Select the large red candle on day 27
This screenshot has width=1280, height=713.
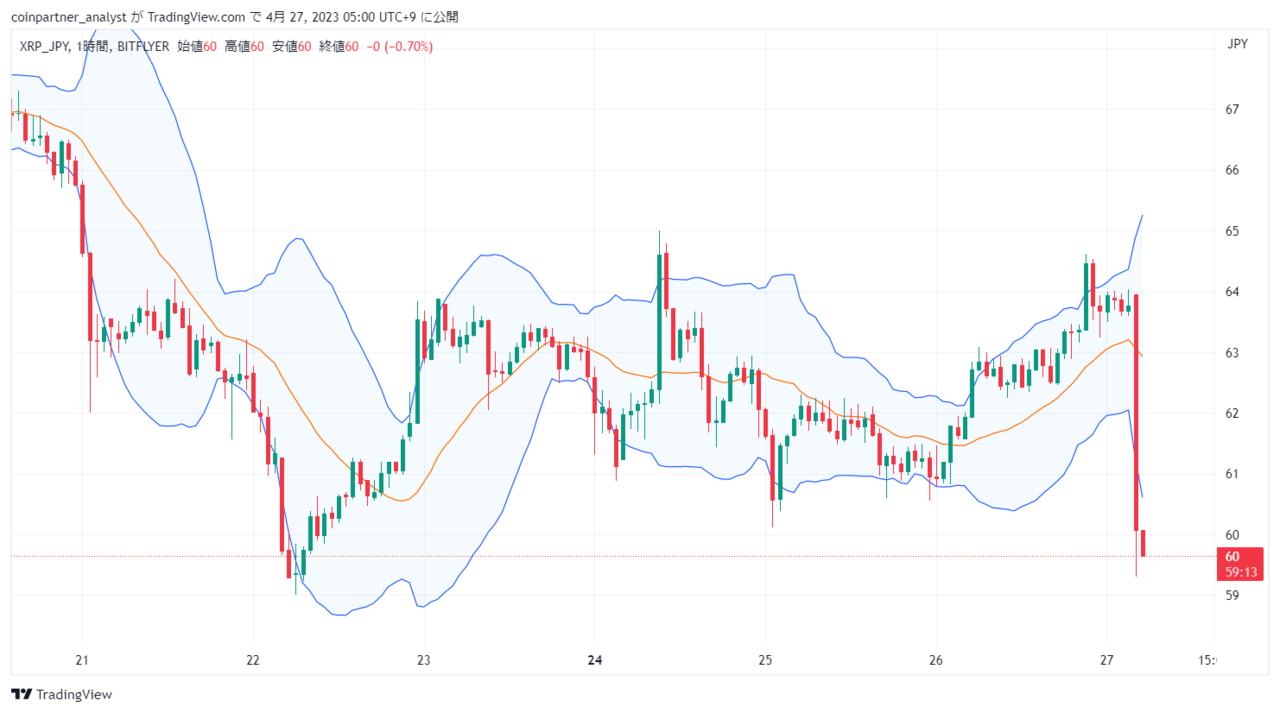tap(1136, 412)
